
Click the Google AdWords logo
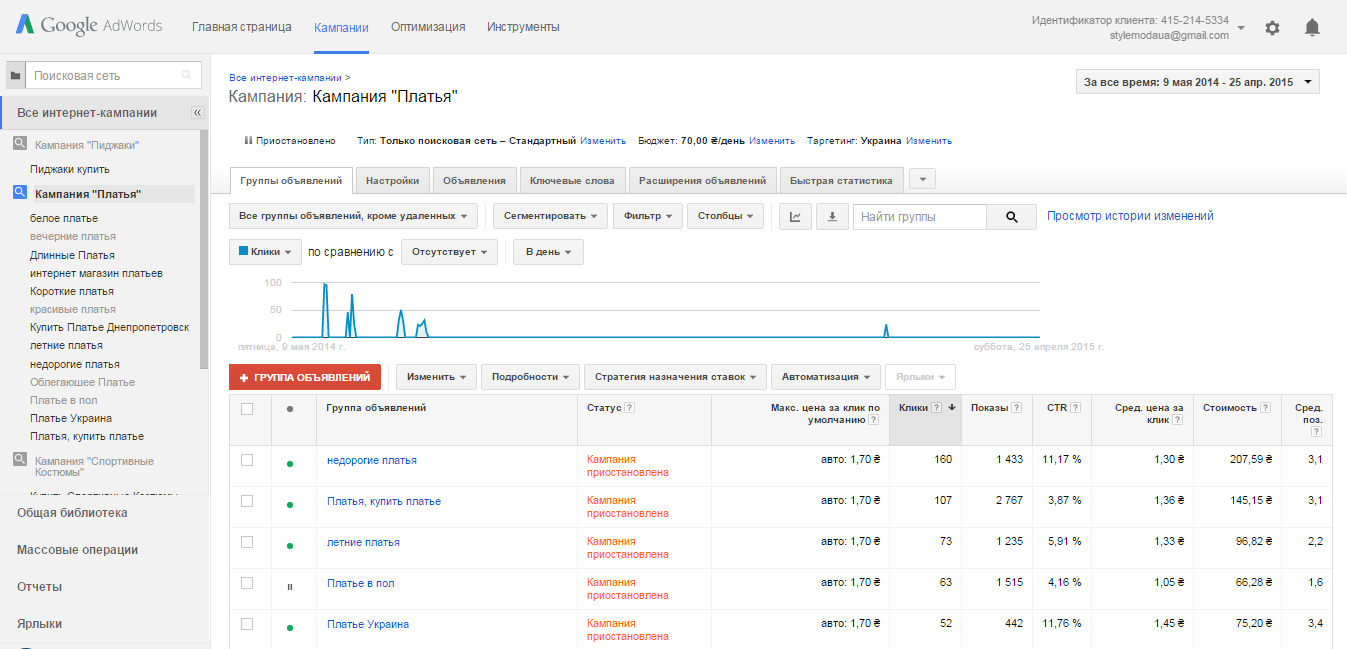[x=88, y=26]
